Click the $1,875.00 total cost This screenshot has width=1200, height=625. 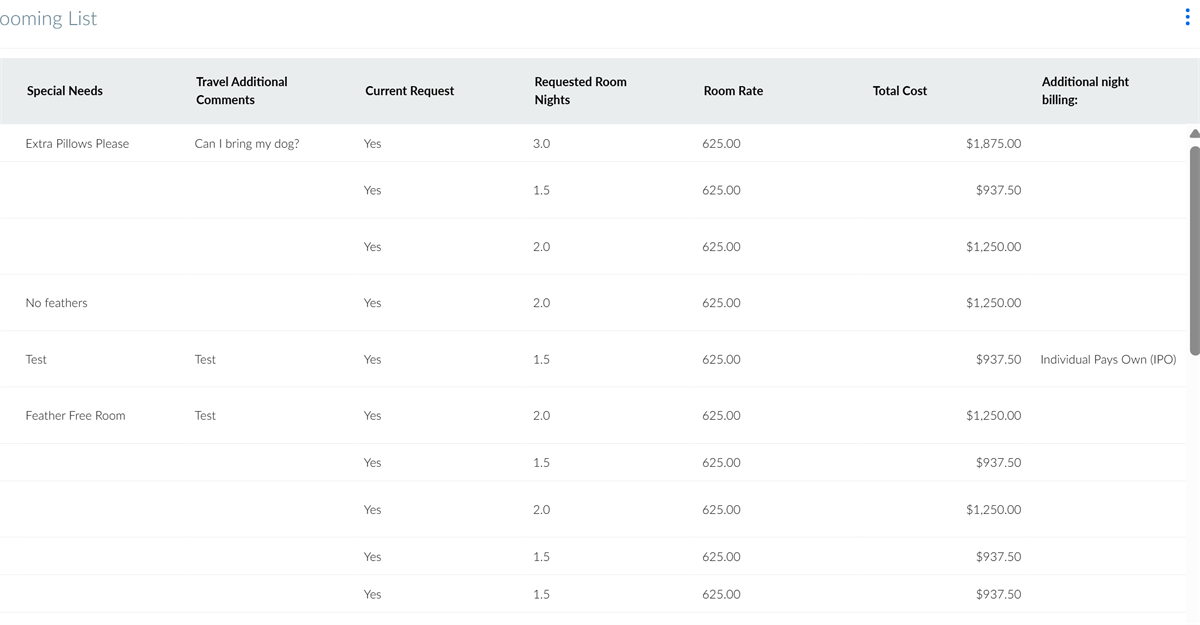click(993, 144)
